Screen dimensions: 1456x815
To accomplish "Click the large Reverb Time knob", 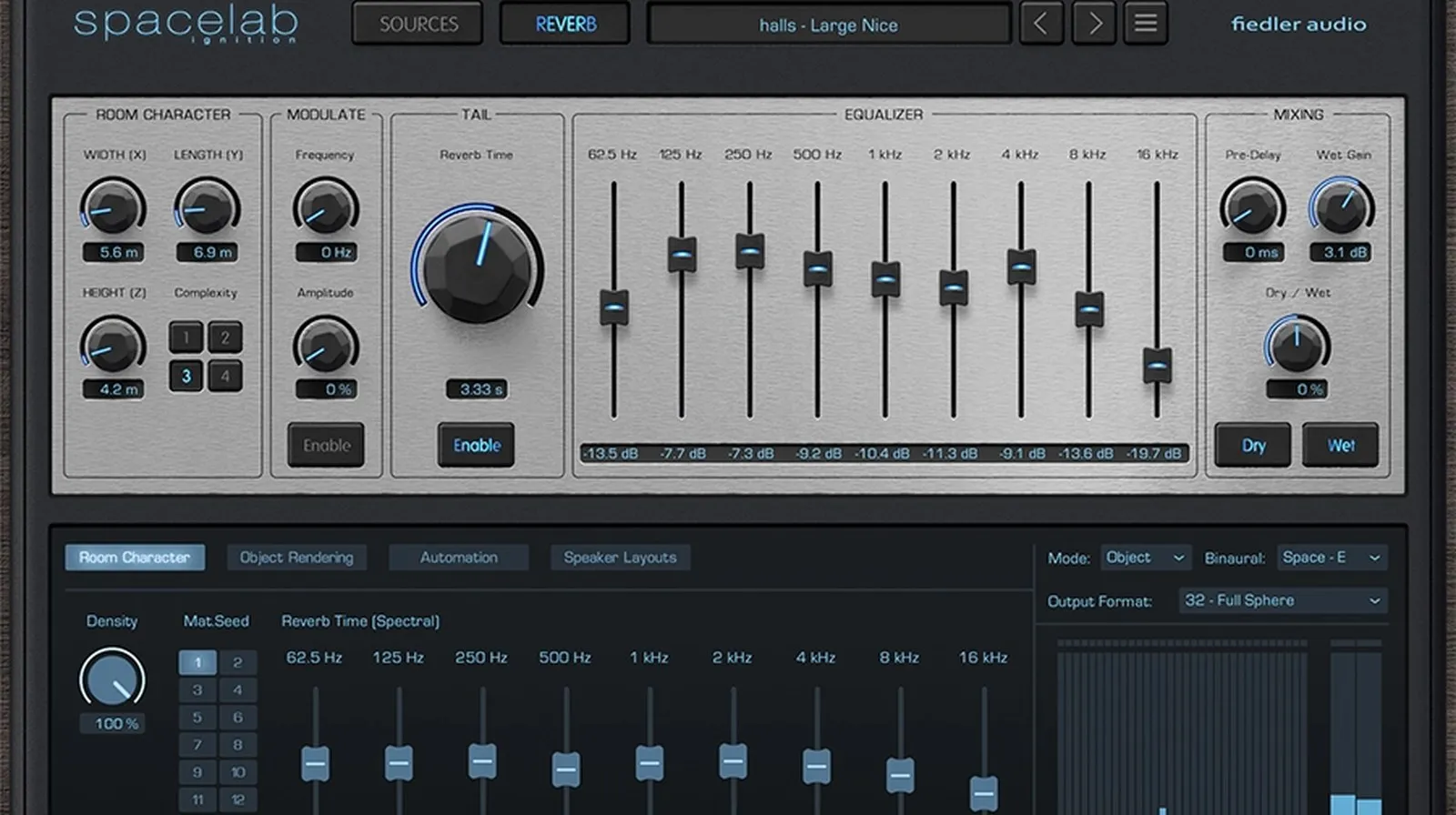I will tap(478, 265).
